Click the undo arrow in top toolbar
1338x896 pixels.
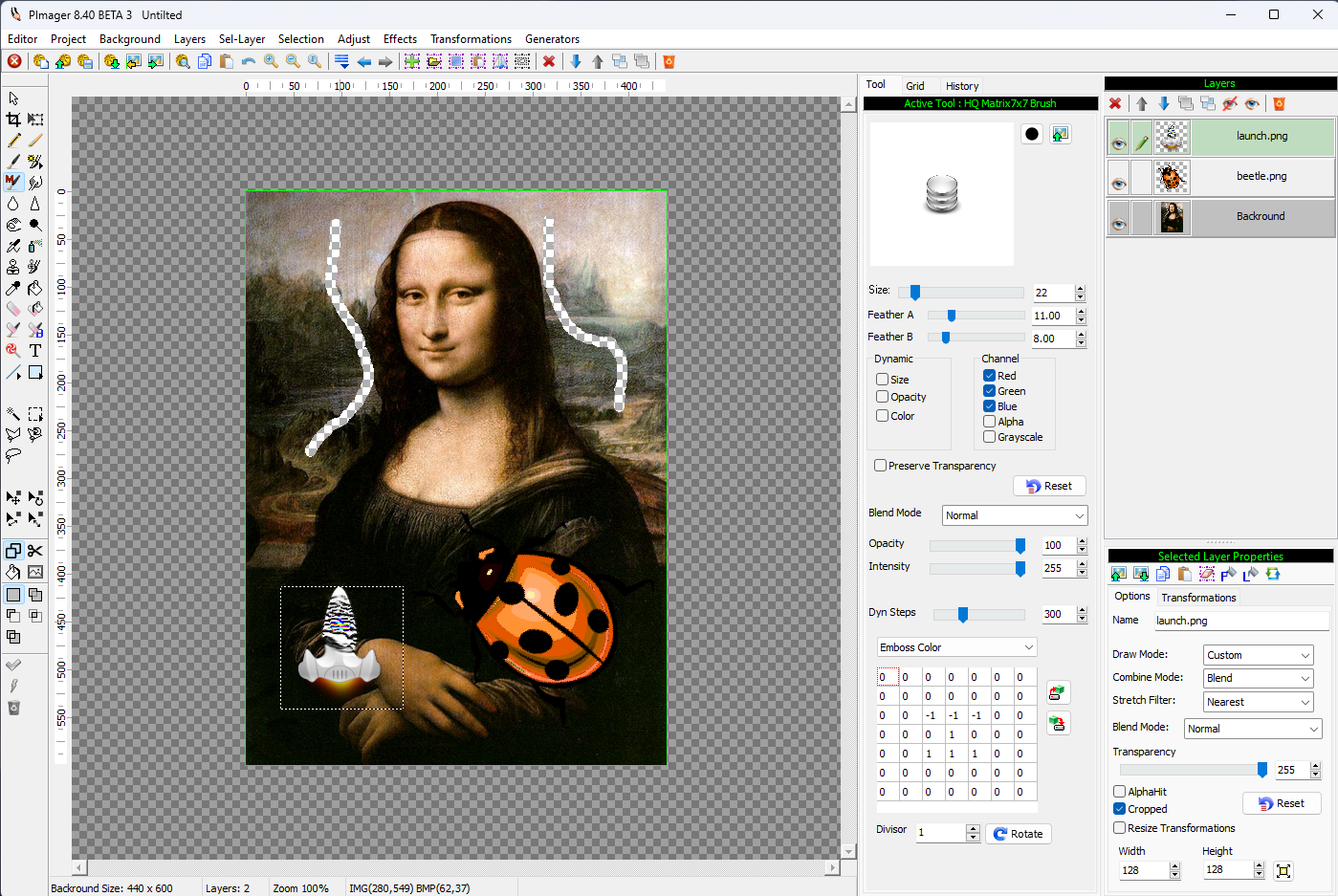249,61
